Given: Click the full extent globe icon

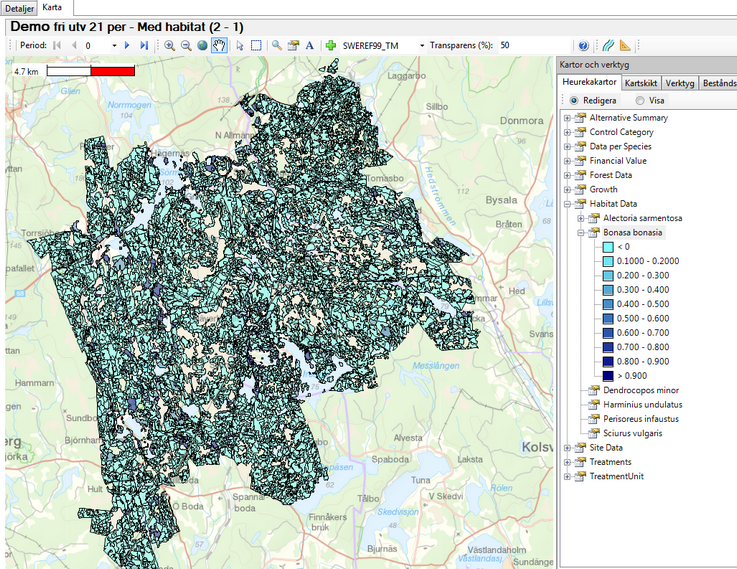Looking at the screenshot, I should [202, 46].
